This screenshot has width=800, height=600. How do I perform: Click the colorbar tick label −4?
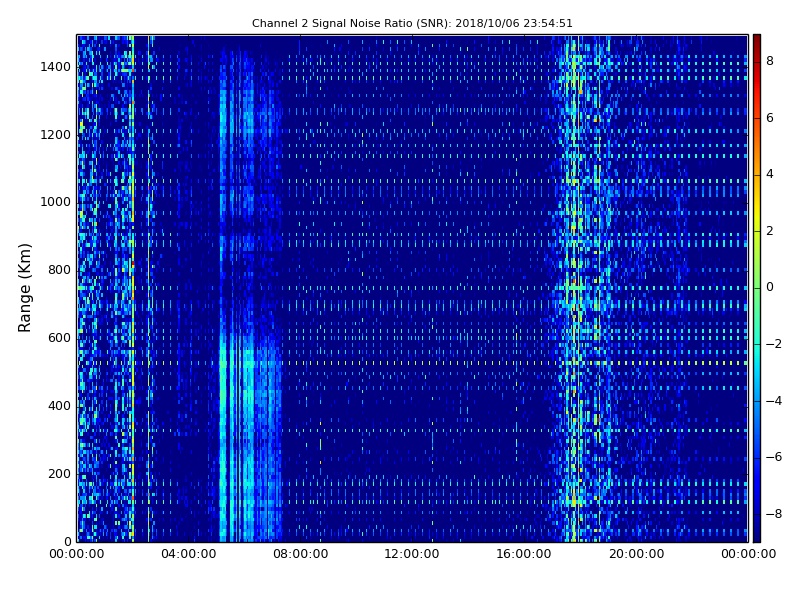tap(774, 401)
